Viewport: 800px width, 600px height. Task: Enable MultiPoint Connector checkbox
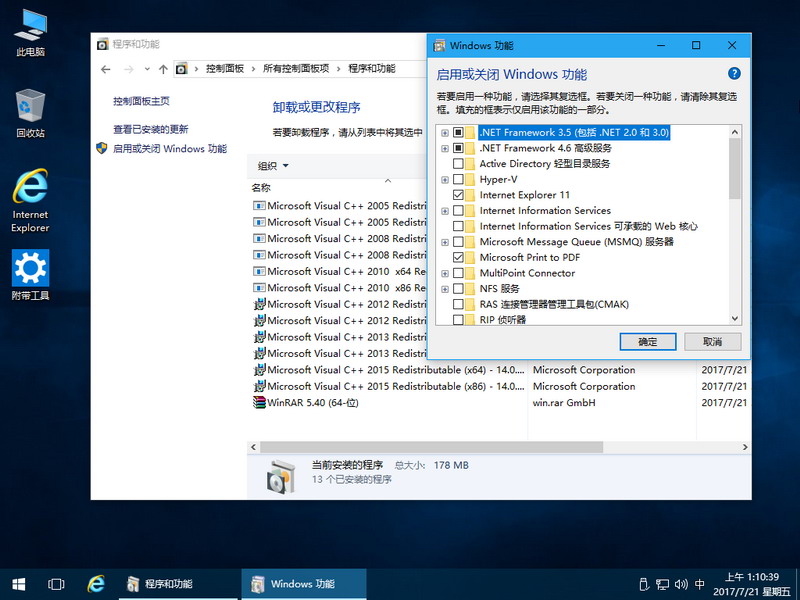point(458,273)
